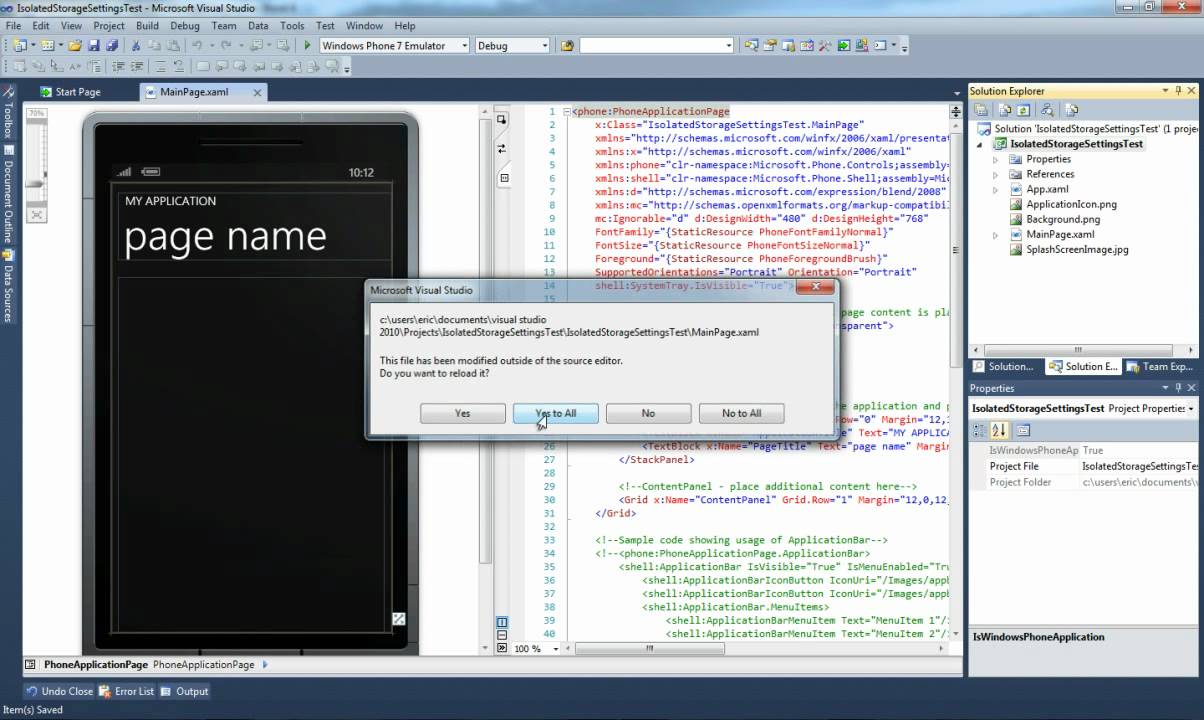Click the Cut scissors icon
The image size is (1204, 720).
point(135,46)
